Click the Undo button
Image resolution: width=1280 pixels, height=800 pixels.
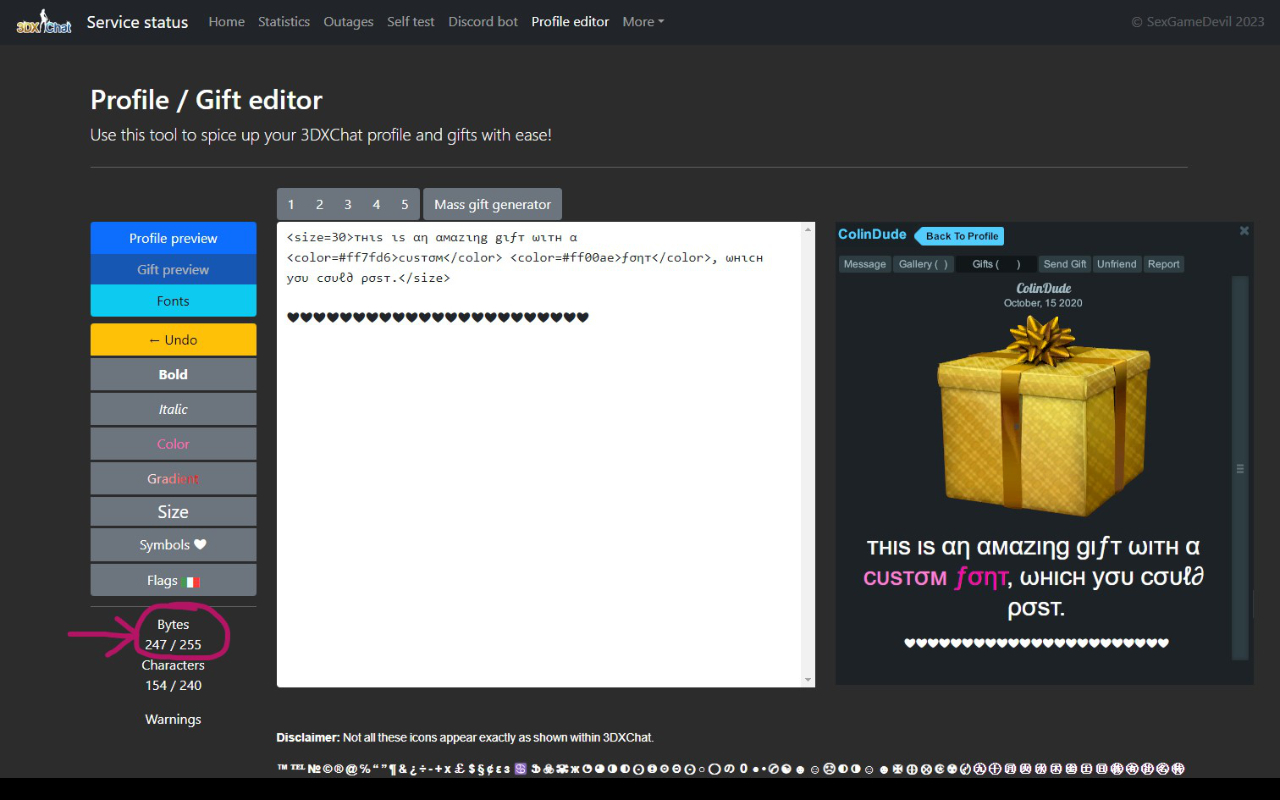[x=173, y=339]
